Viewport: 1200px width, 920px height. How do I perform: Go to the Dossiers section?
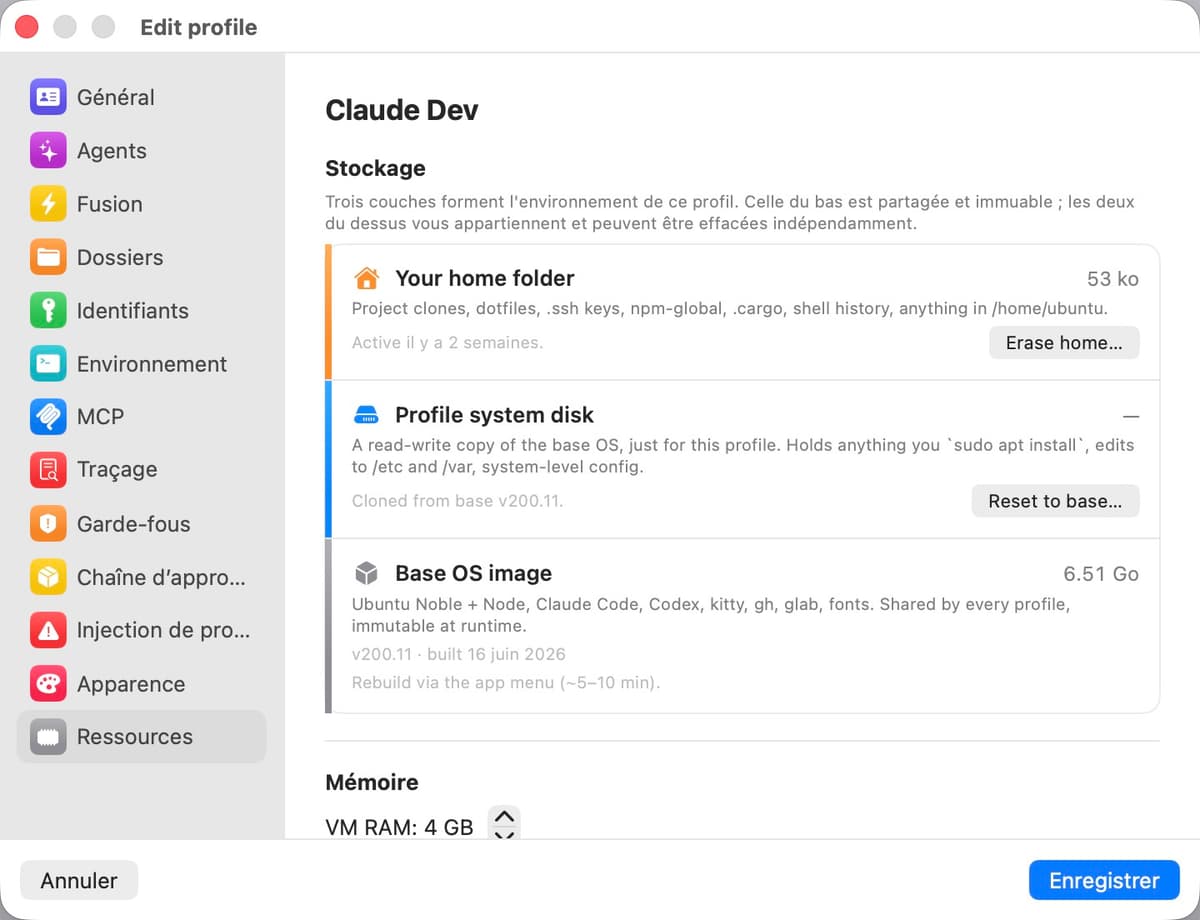[141, 257]
